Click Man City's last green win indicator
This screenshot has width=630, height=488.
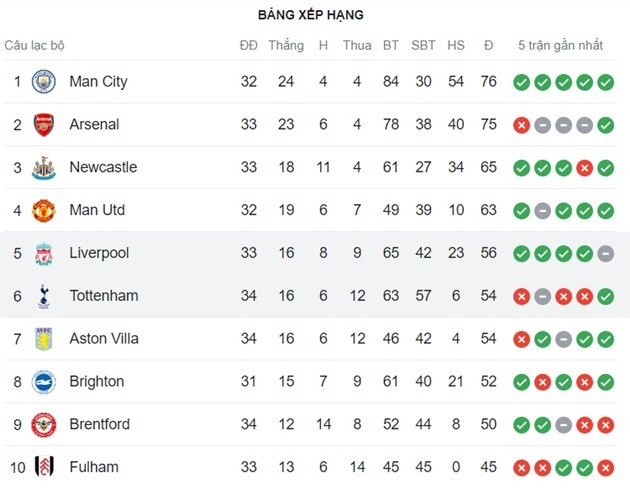(605, 82)
